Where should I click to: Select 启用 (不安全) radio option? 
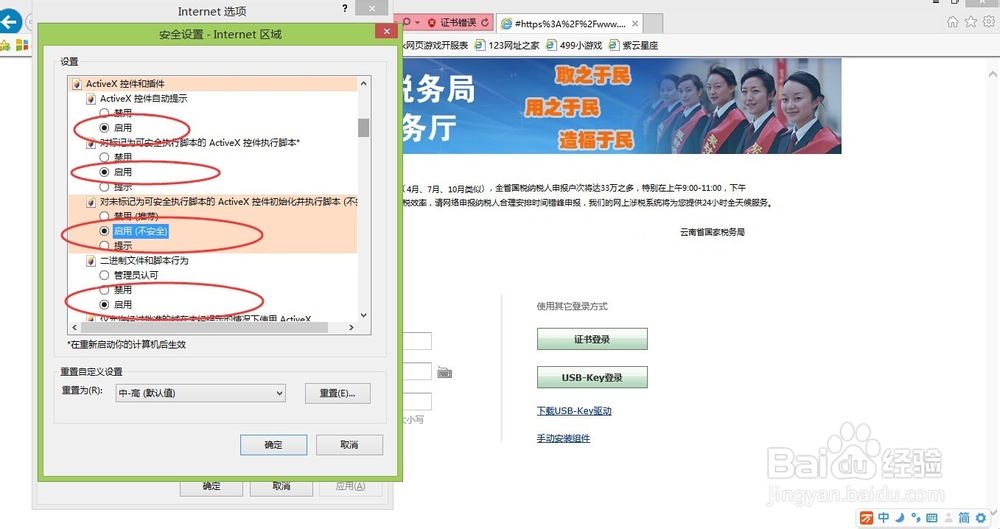coord(104,230)
